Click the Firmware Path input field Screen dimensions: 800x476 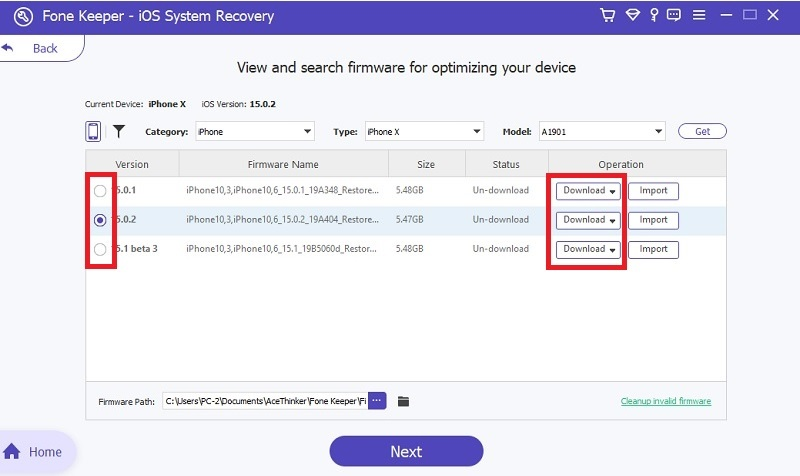click(x=265, y=401)
